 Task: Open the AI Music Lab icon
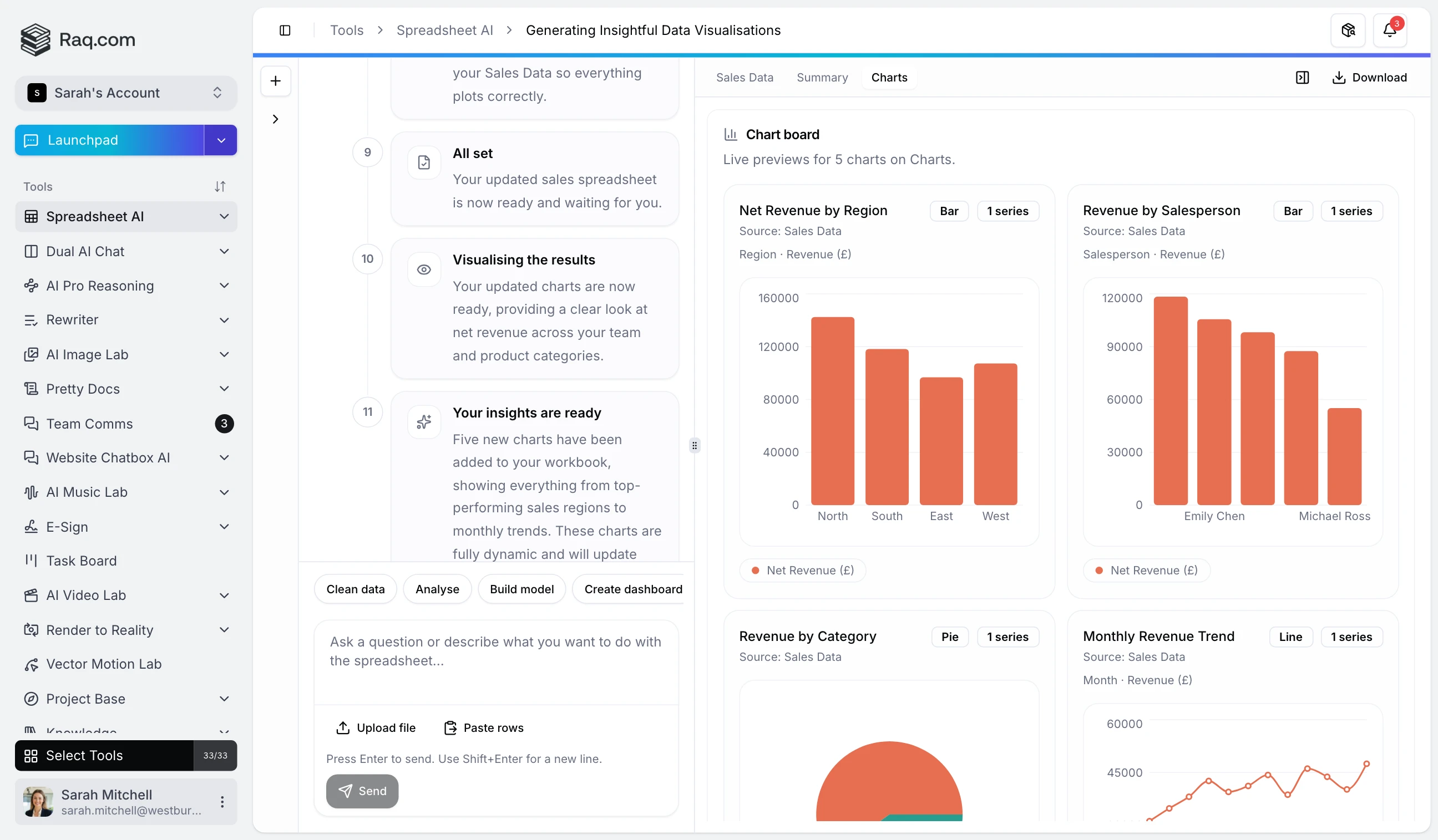(32, 492)
